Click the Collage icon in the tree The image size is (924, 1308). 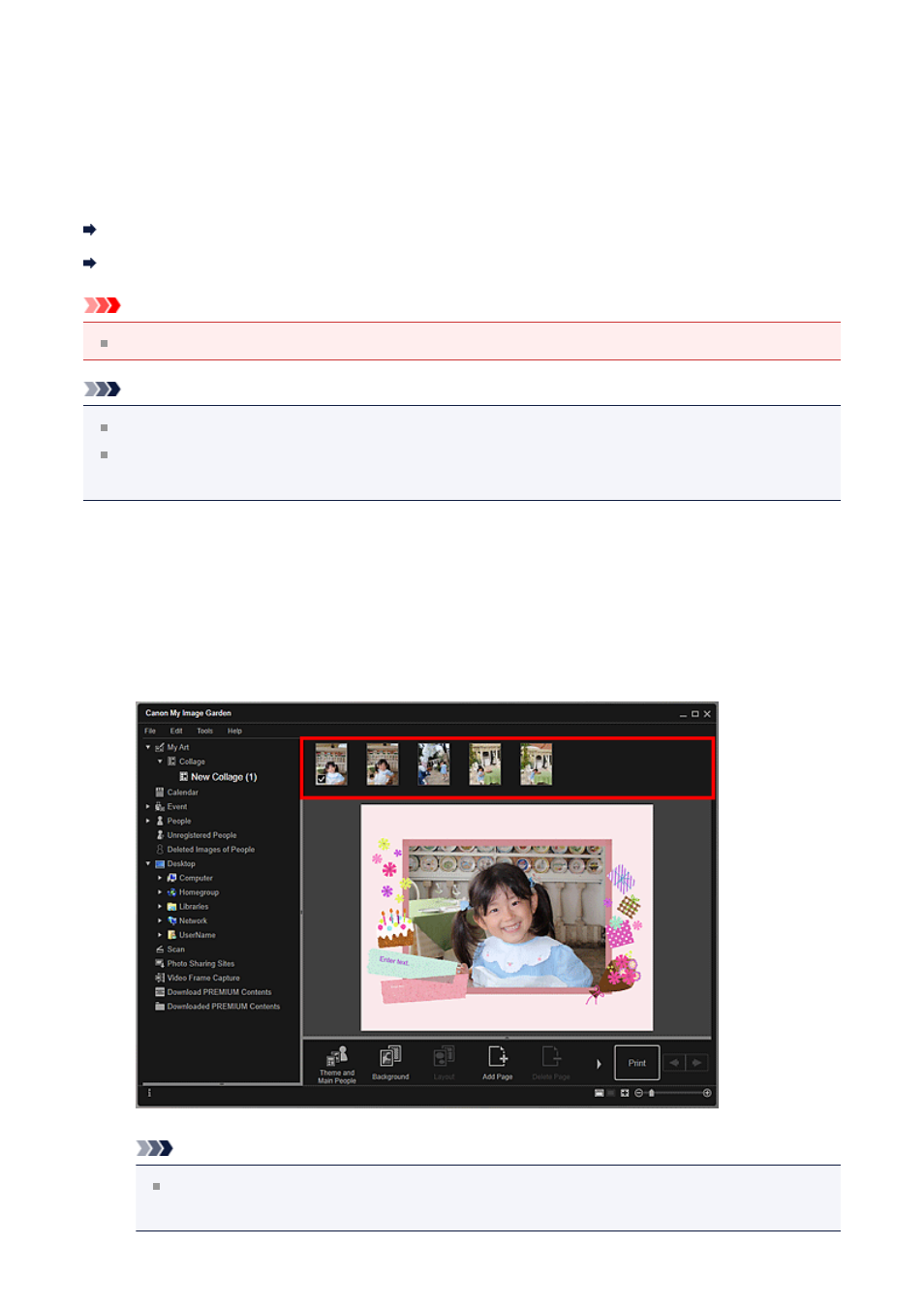[171, 762]
